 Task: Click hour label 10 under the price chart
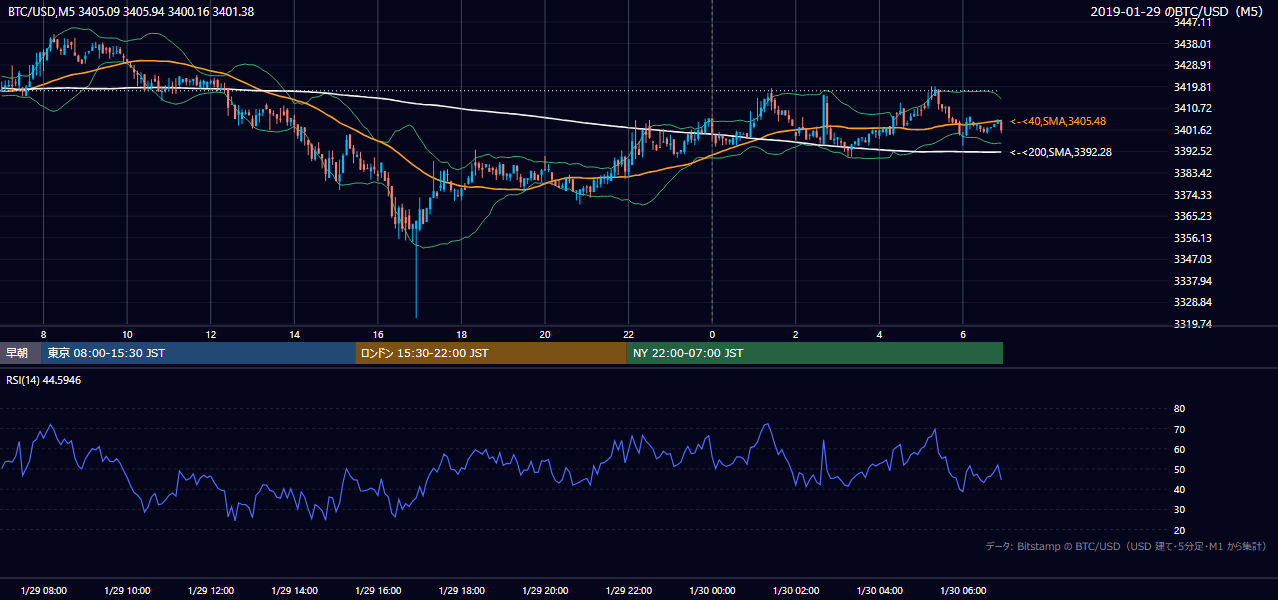[127, 334]
